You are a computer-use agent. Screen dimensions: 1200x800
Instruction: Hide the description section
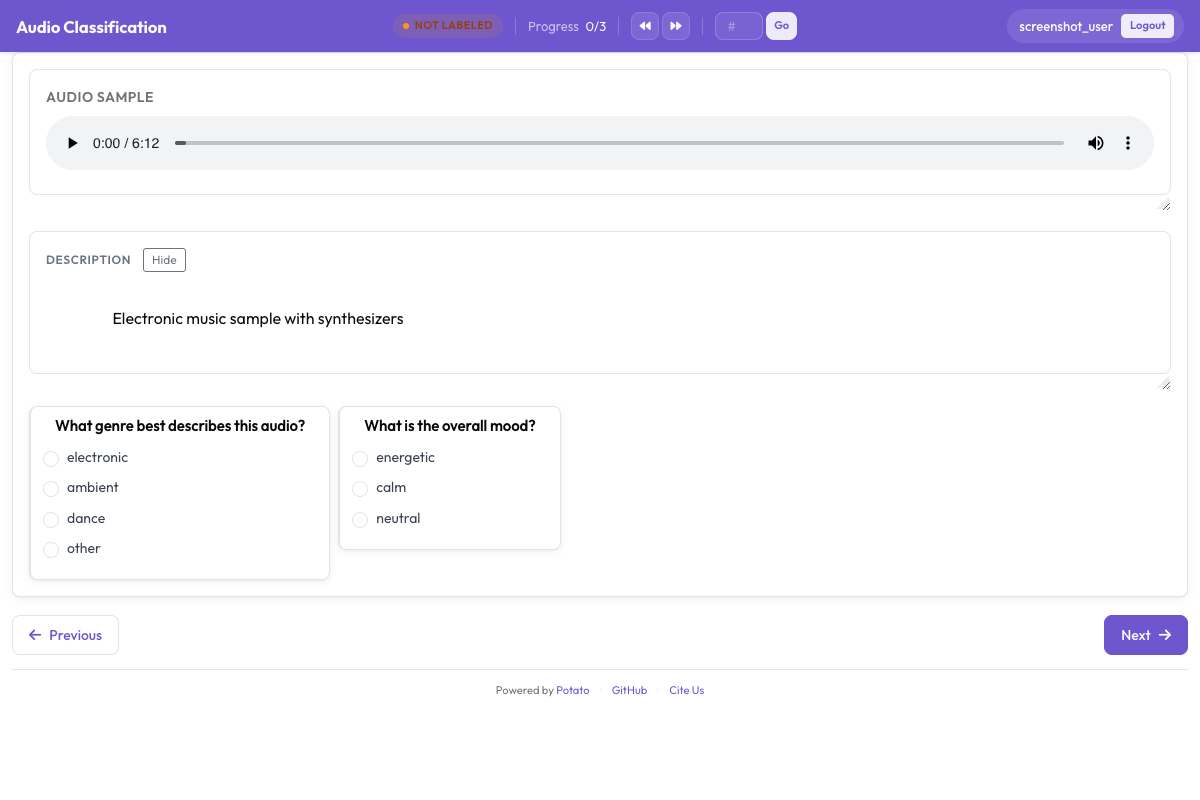(x=164, y=260)
